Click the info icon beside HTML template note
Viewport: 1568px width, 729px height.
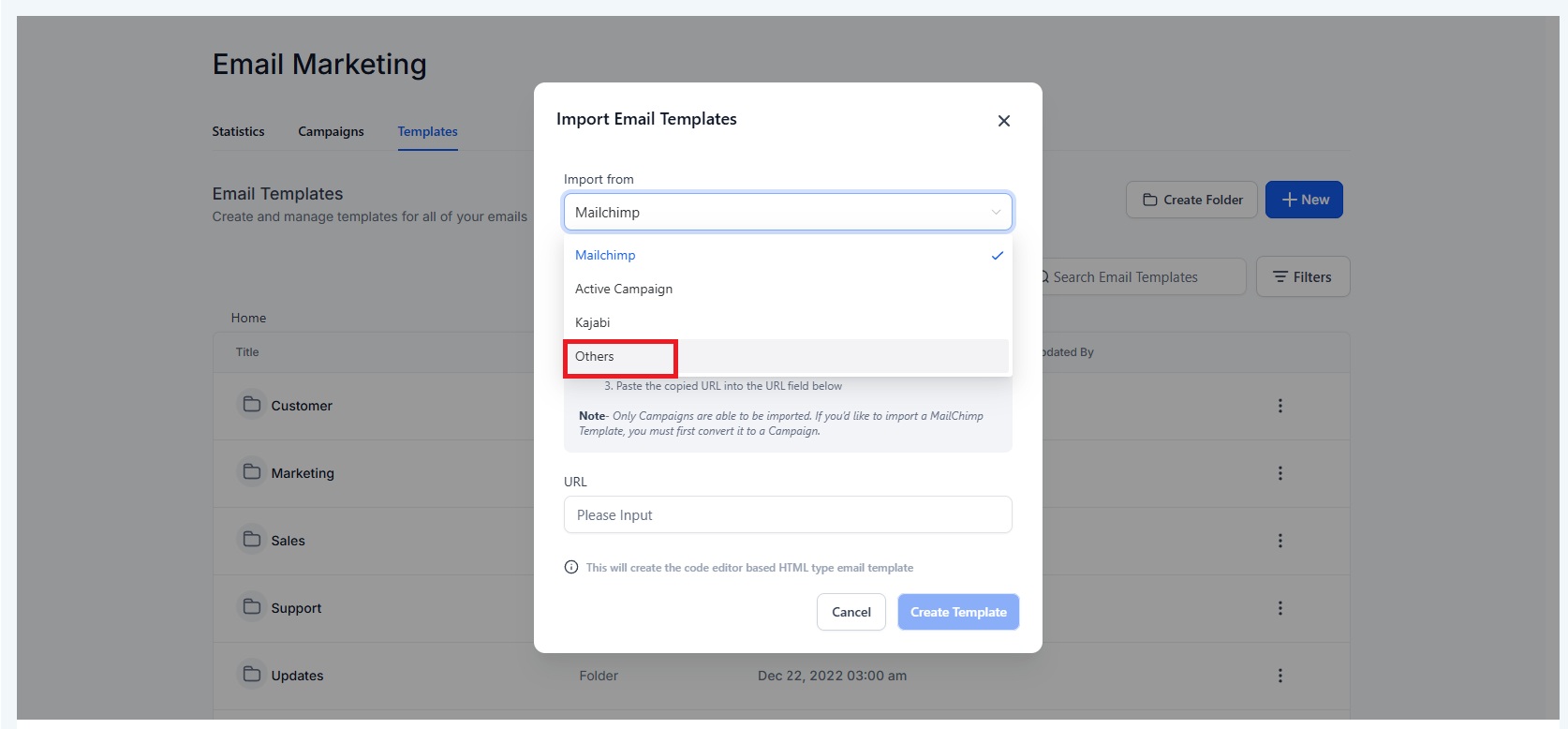[571, 567]
